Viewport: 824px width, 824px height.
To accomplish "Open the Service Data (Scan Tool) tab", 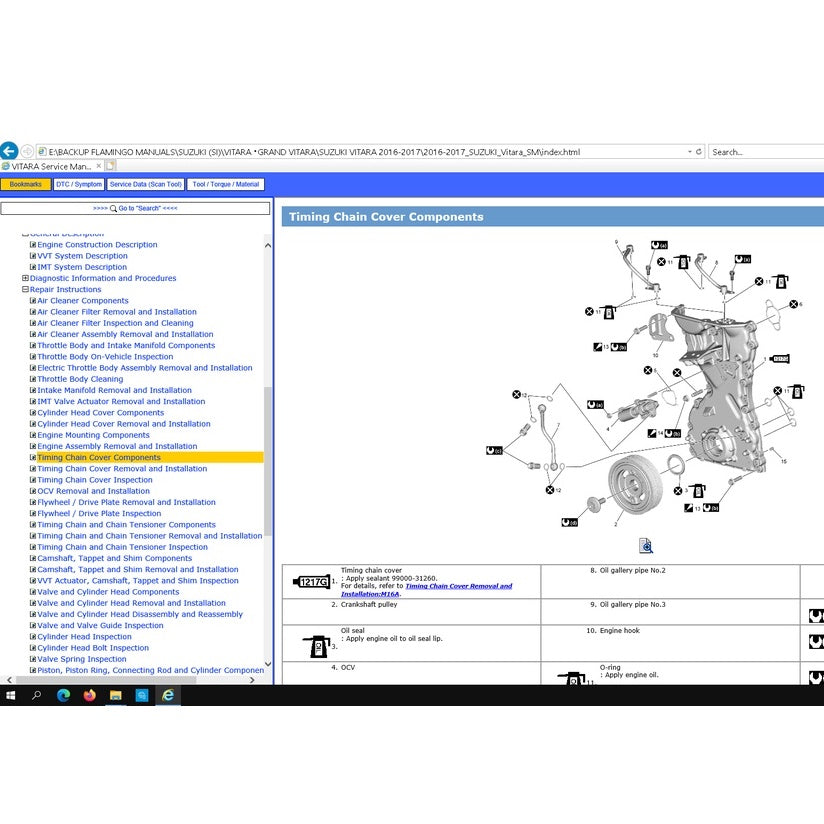I will coord(146,184).
